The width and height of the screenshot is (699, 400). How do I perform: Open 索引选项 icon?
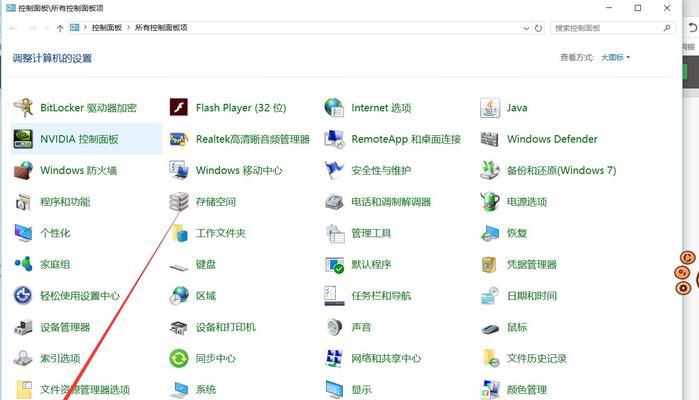click(23, 358)
